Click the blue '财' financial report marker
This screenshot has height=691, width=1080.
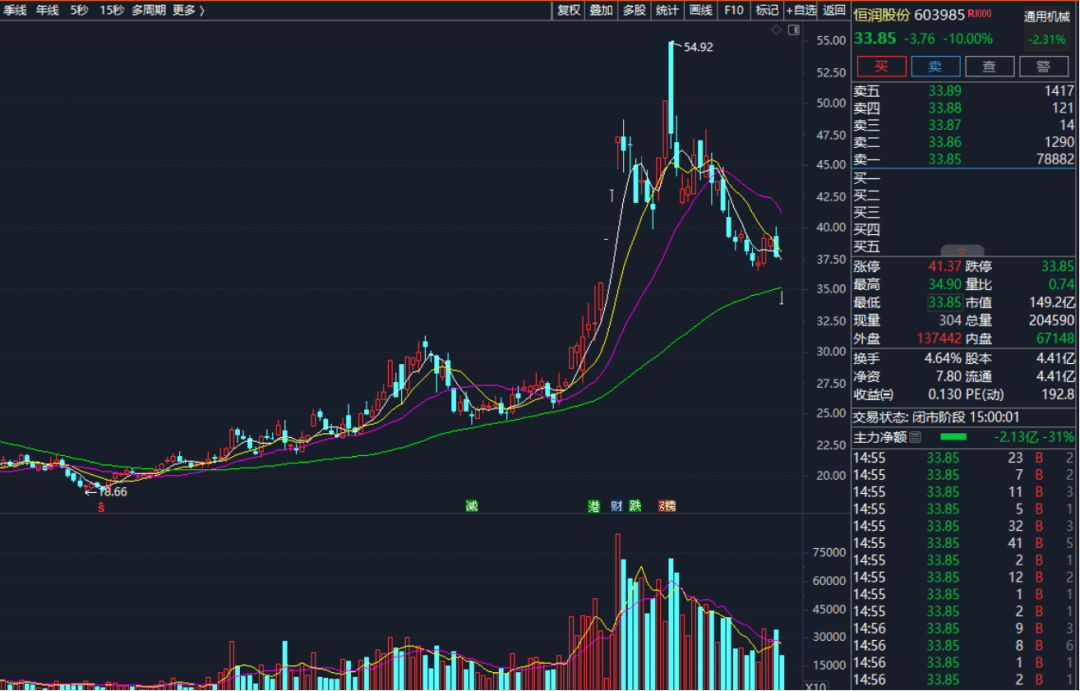[x=616, y=506]
